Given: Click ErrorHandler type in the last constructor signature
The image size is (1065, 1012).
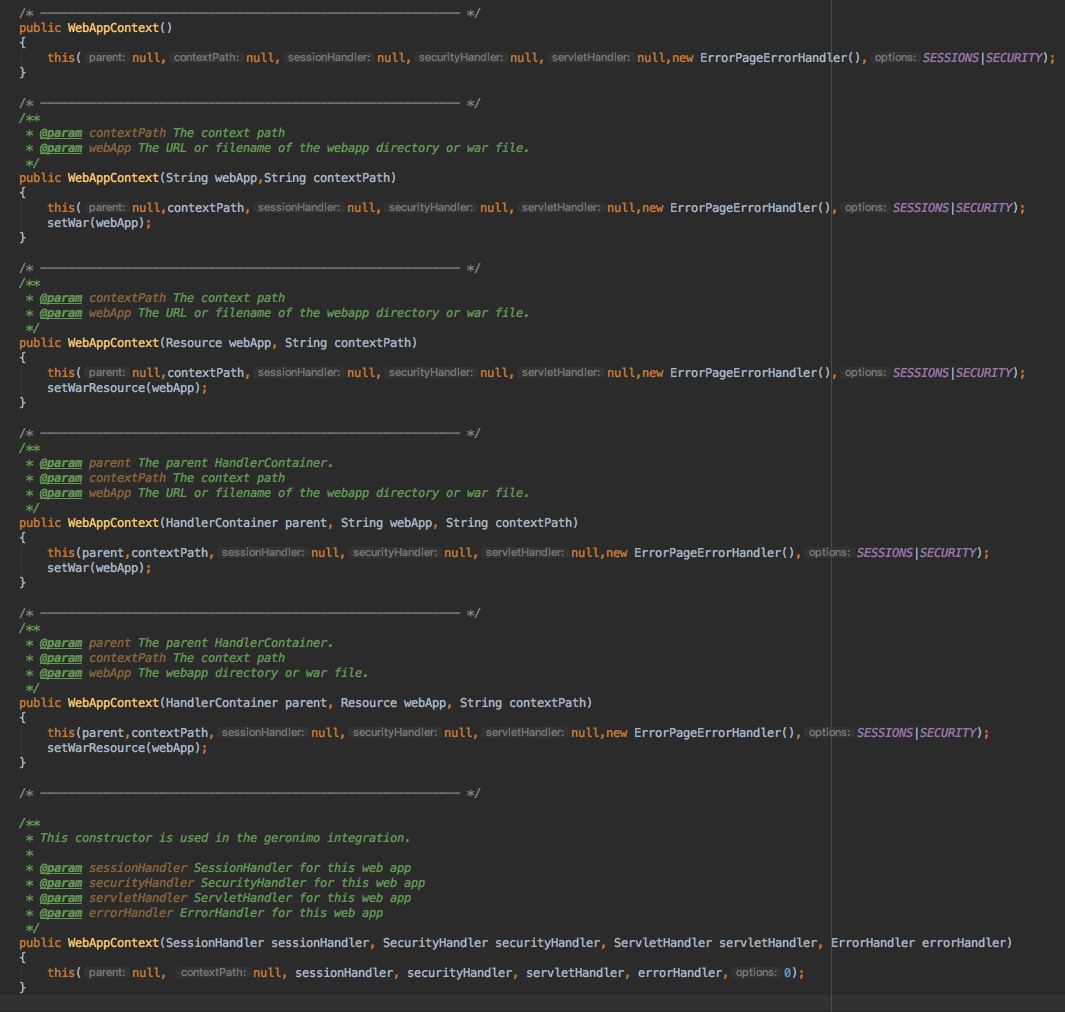Looking at the screenshot, I should [x=873, y=943].
